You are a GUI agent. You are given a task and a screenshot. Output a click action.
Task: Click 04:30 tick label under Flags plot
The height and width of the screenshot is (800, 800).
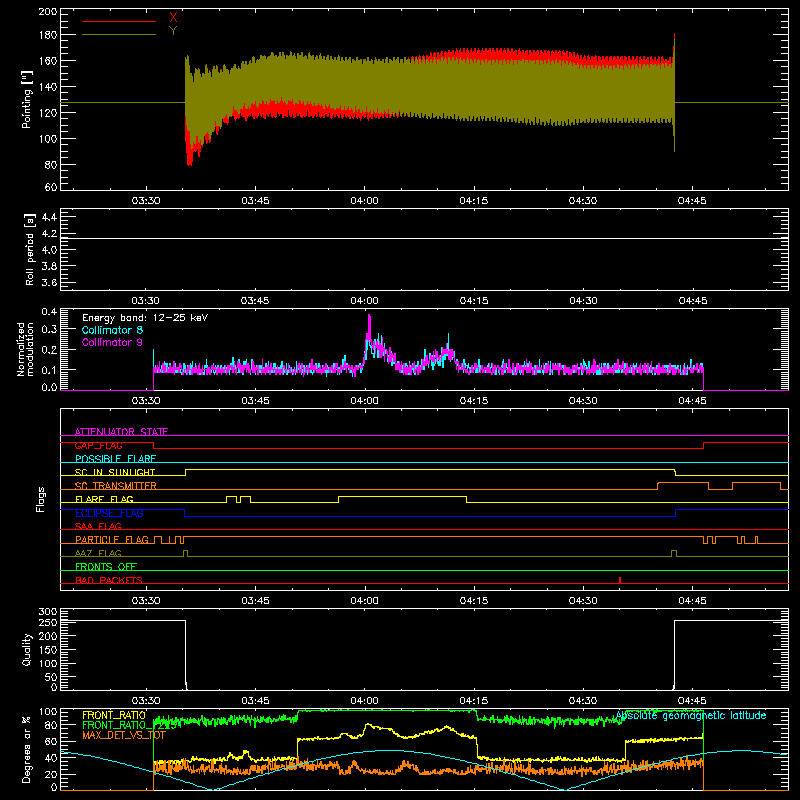coord(583,601)
